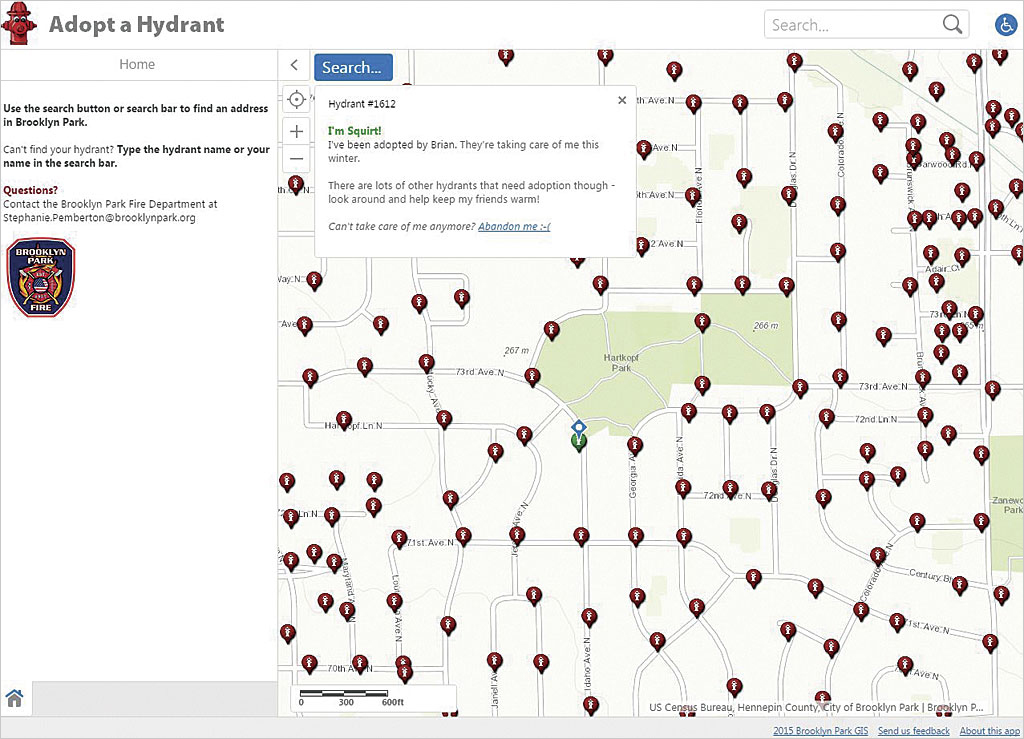This screenshot has width=1024, height=739.
Task: Click the Abandon me link
Action: coord(514,227)
